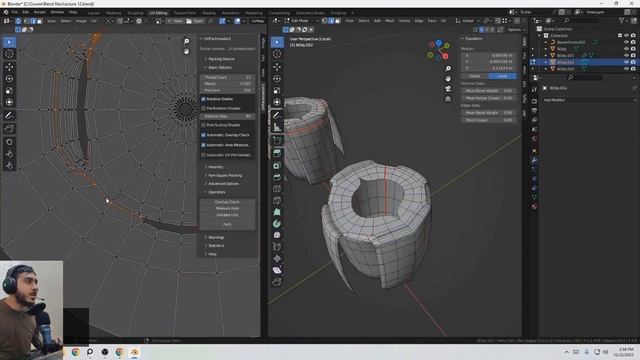
Task: Toggle camera view in 3D viewport
Action: [x=448, y=89]
